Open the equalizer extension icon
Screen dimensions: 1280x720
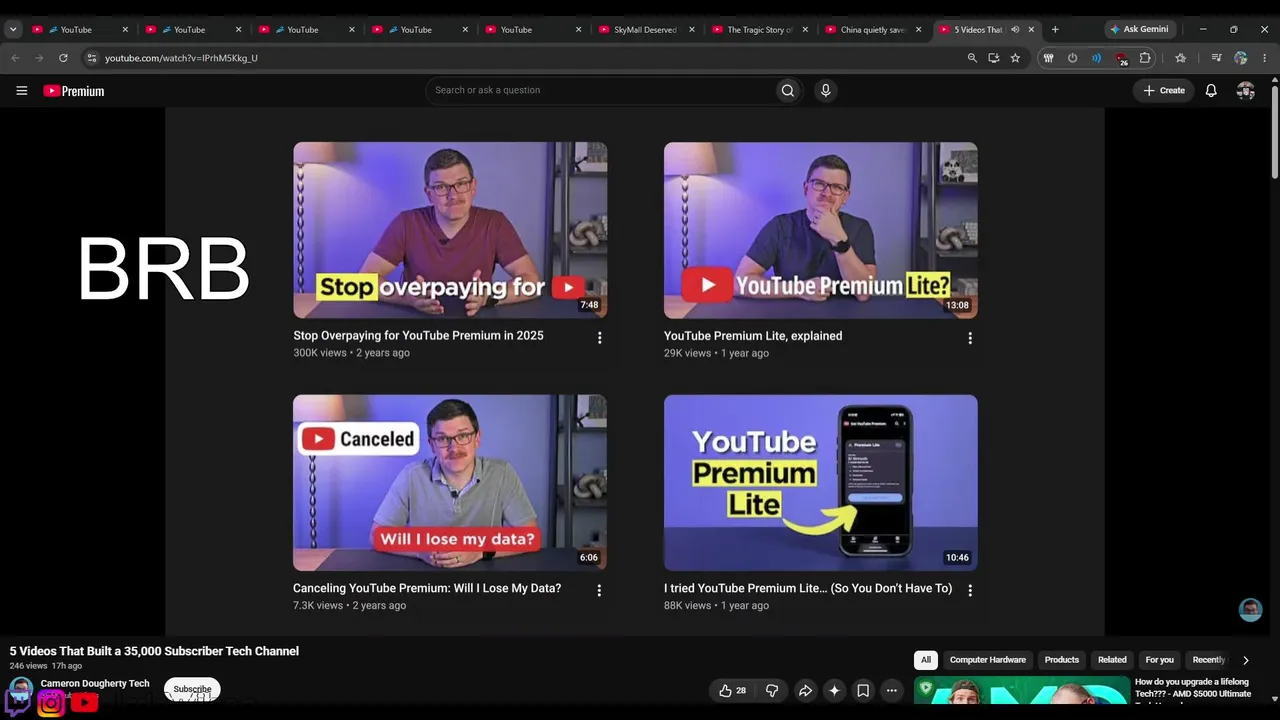click(x=1048, y=58)
